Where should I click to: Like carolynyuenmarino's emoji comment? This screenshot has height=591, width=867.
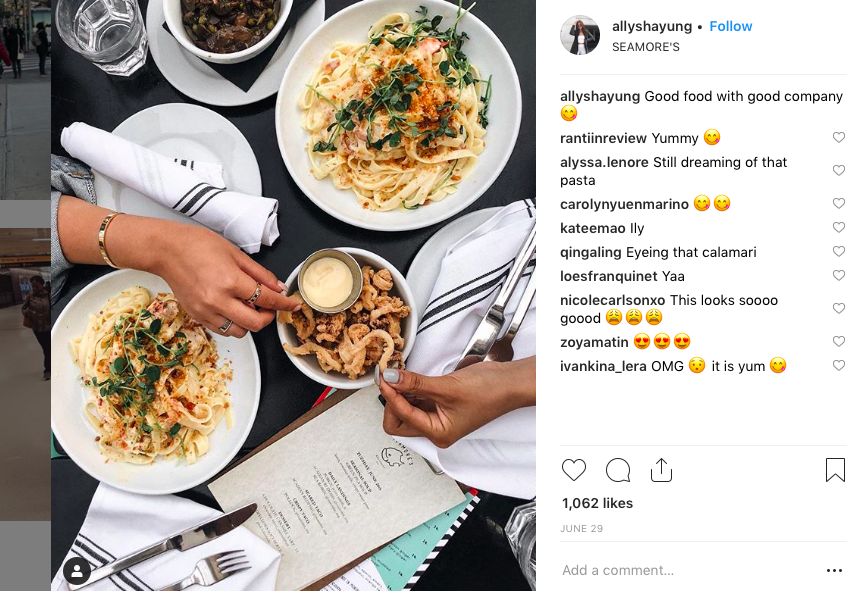[x=839, y=203]
